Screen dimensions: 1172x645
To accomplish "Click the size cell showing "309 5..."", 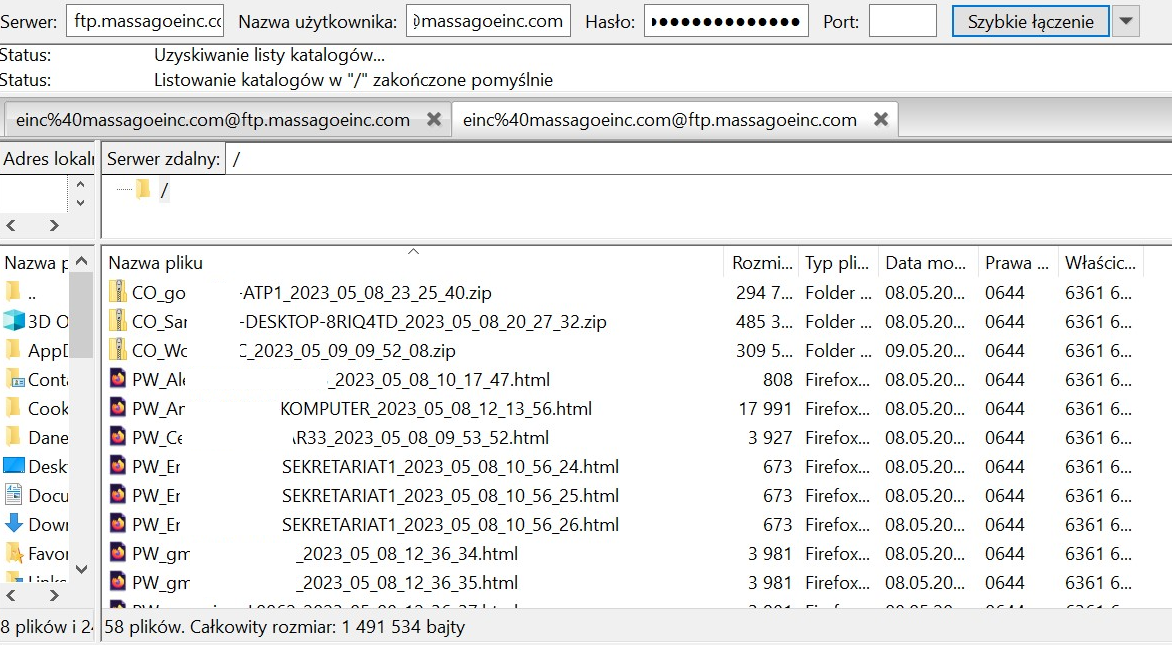I will click(764, 351).
